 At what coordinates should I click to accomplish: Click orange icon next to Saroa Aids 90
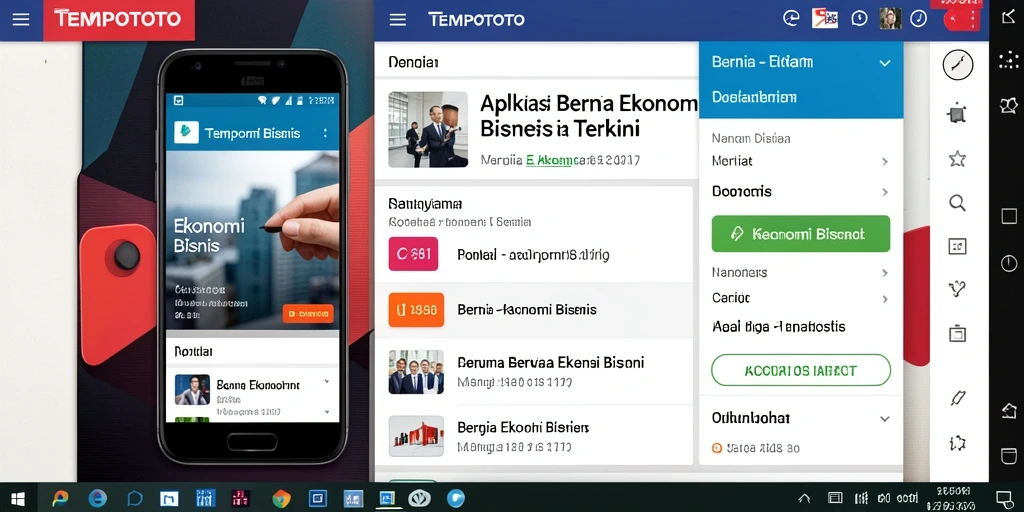(x=716, y=448)
